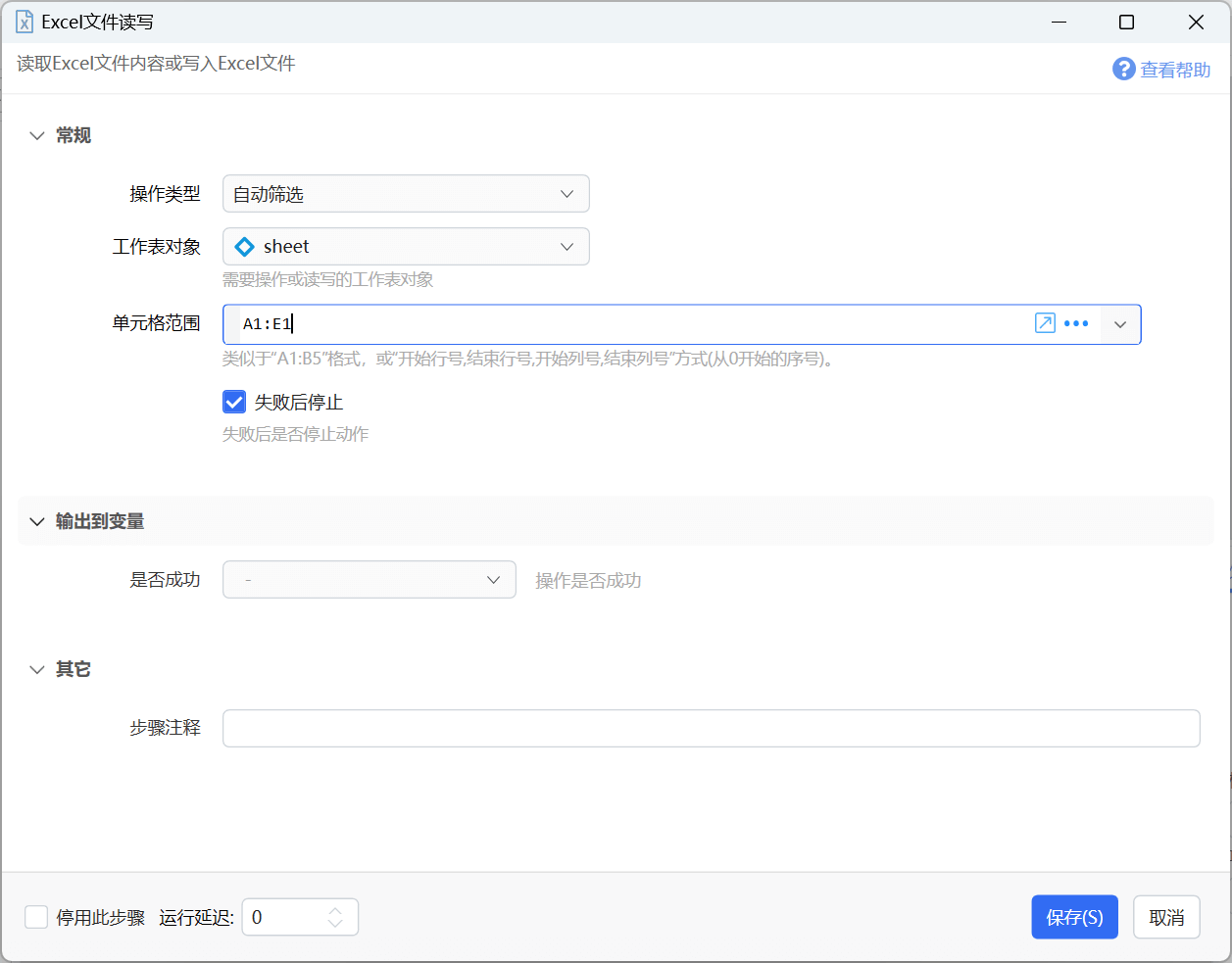Collapse the 输出到变量 section
The height and width of the screenshot is (963, 1232).
click(37, 522)
